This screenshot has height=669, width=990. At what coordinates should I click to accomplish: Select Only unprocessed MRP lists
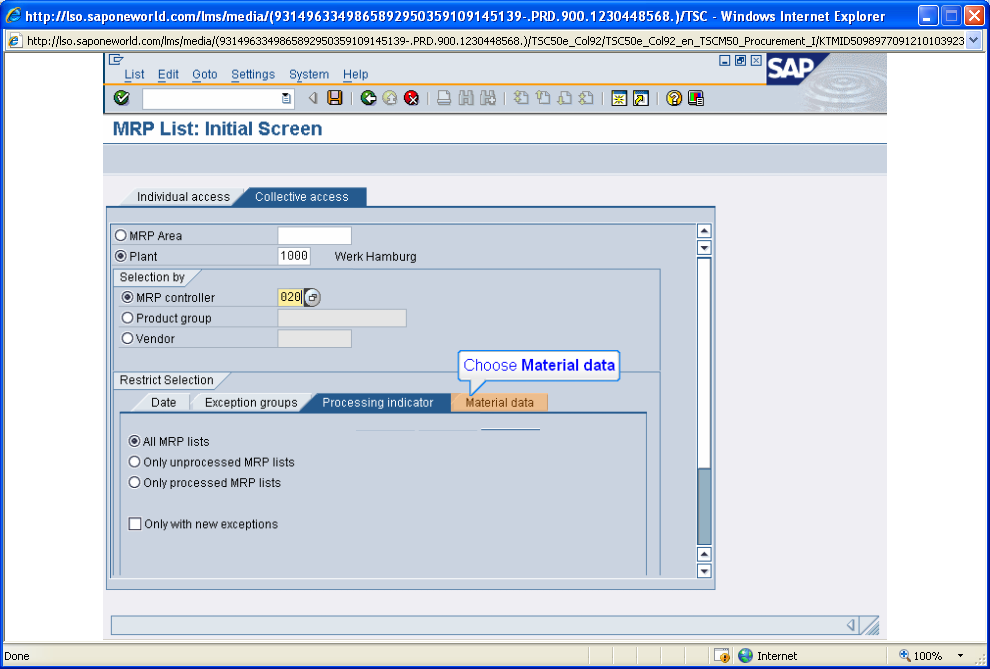coord(134,462)
